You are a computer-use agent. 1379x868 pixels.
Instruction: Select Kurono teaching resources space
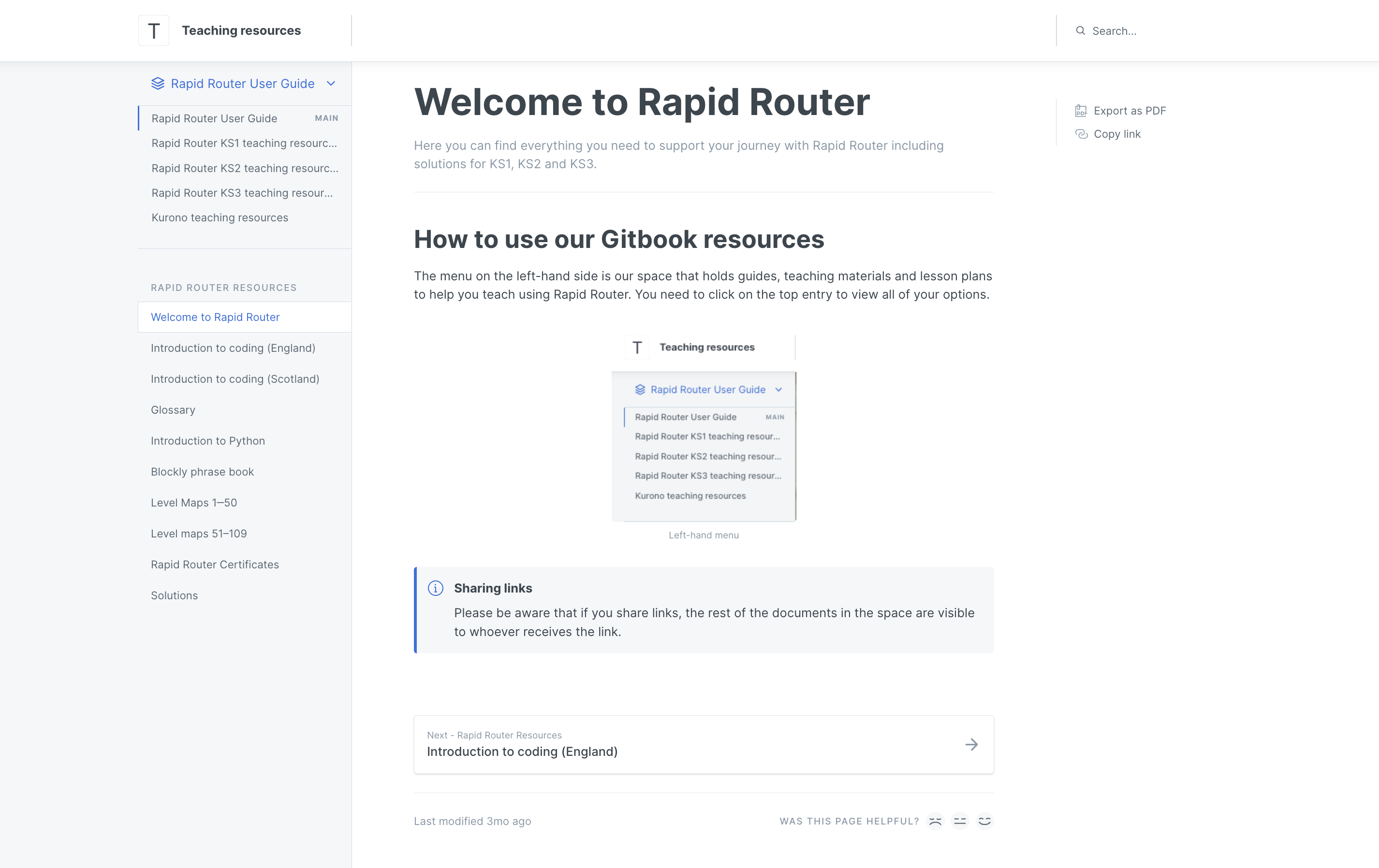click(x=220, y=217)
